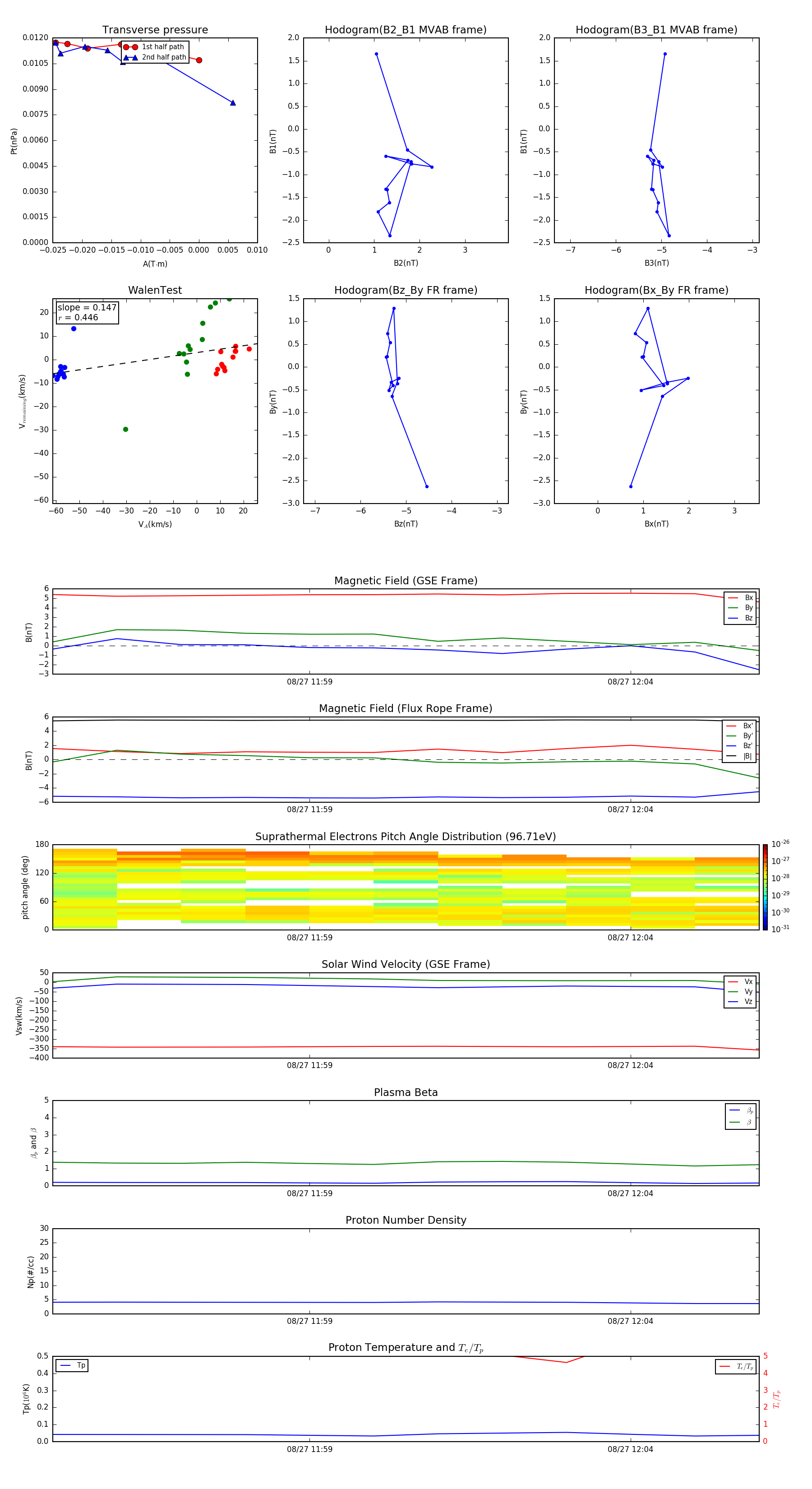
Task: Click the dashed fit line in WalenTest
Action: click(x=155, y=358)
